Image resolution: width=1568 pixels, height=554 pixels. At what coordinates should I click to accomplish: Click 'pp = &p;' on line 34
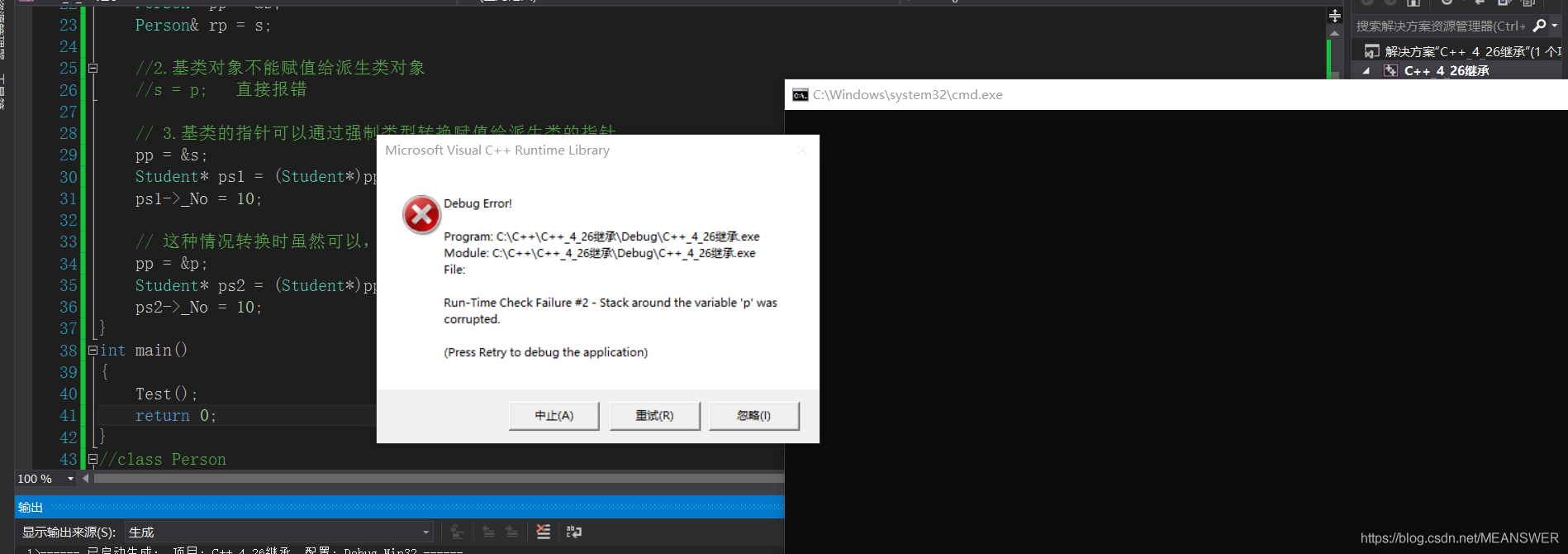pos(171,264)
